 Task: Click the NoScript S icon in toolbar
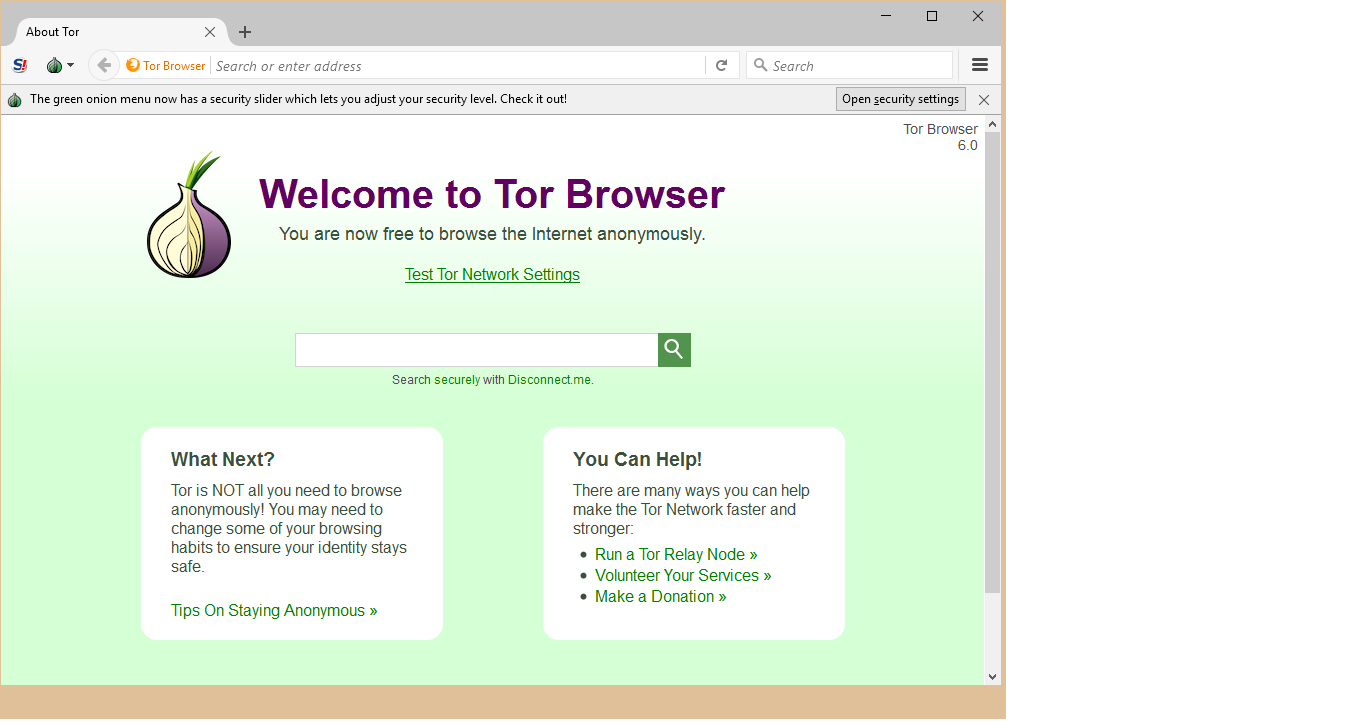point(20,66)
